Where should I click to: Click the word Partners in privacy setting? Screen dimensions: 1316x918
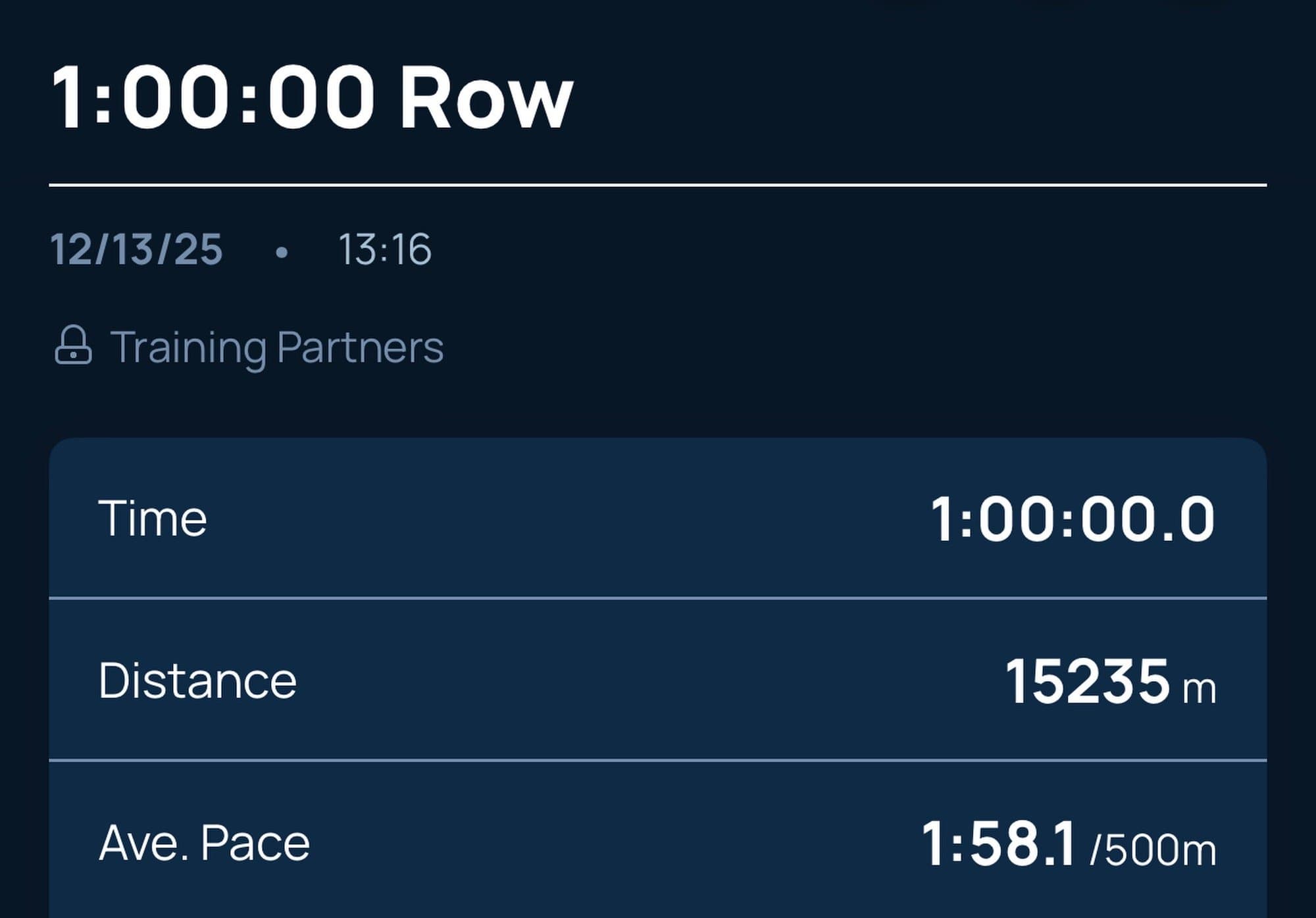pos(360,347)
